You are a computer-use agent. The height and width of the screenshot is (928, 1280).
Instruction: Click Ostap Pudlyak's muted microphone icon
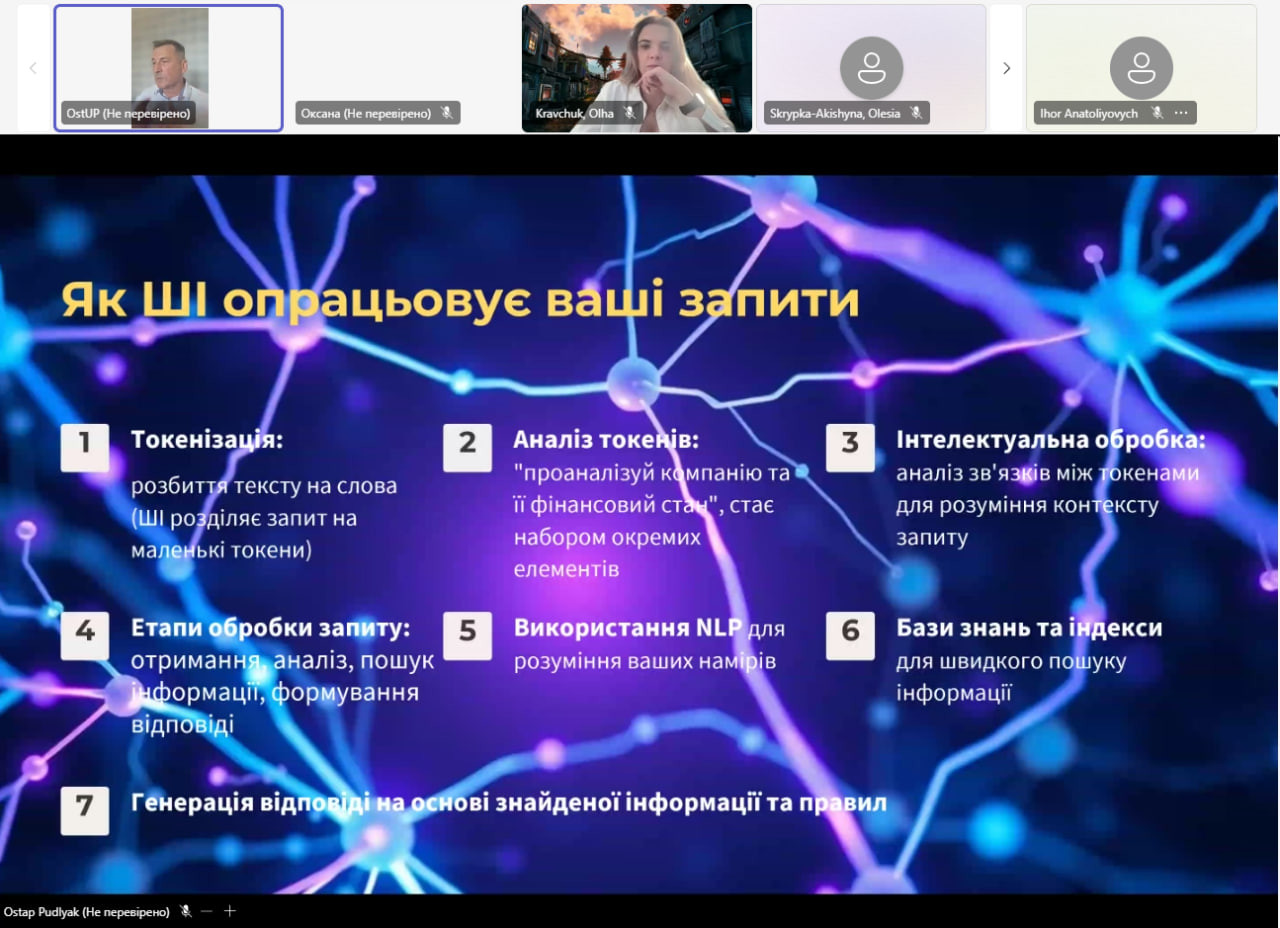pyautogui.click(x=185, y=911)
